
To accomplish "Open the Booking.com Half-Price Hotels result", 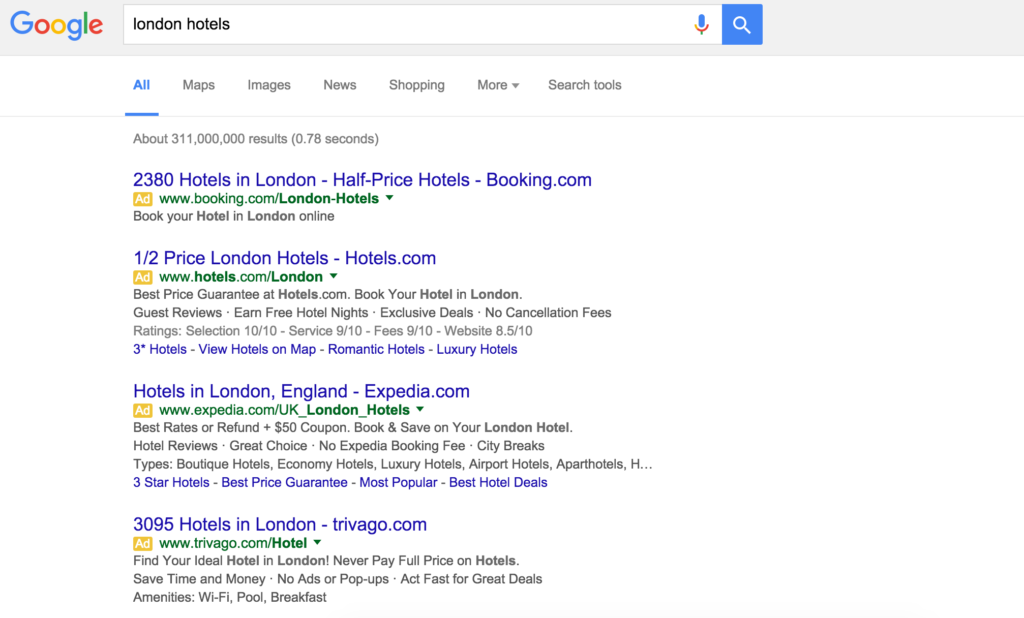I will (x=362, y=180).
